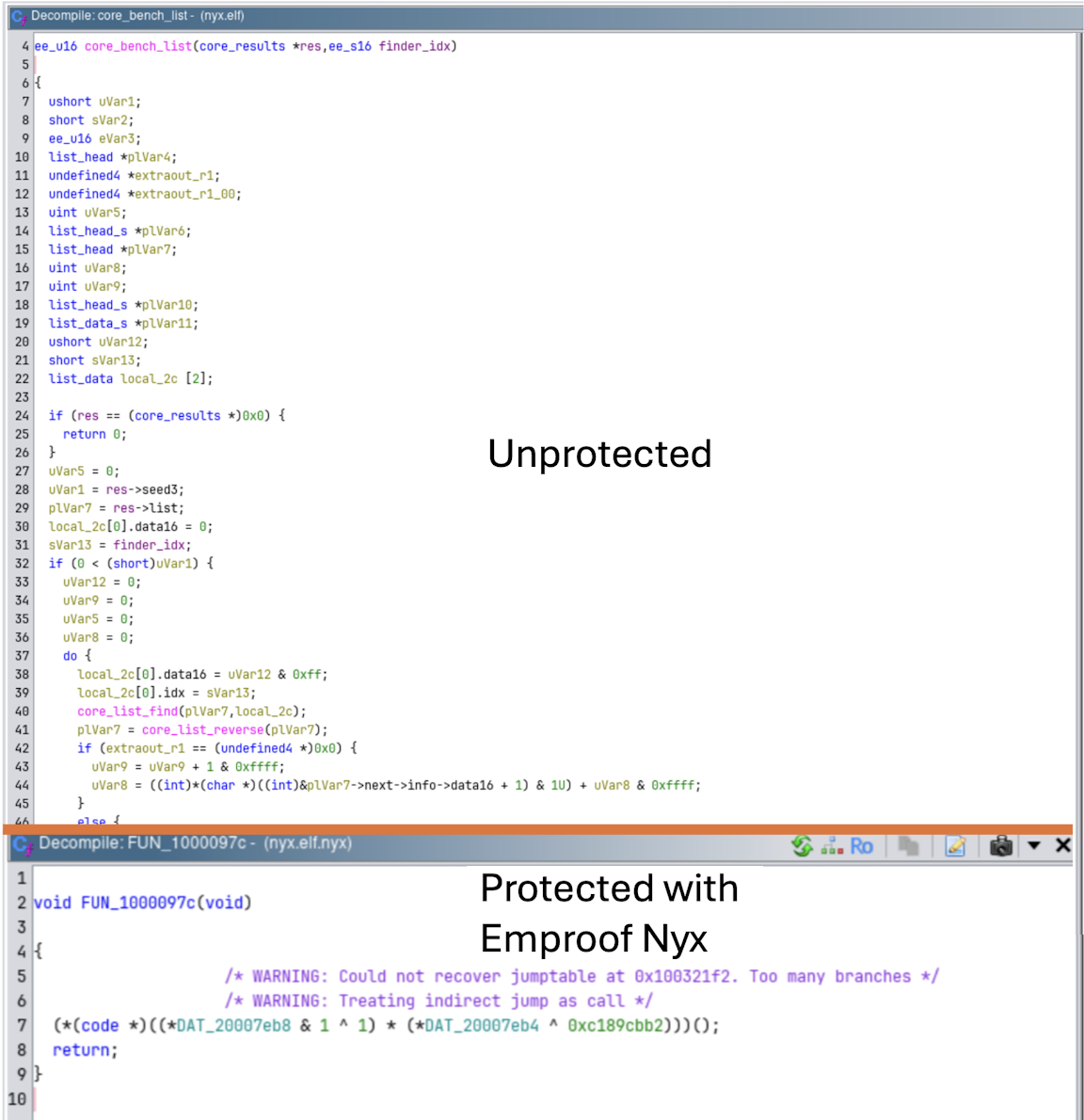Click the 'Decompile: core_bench_list' title bar

click(136, 16)
